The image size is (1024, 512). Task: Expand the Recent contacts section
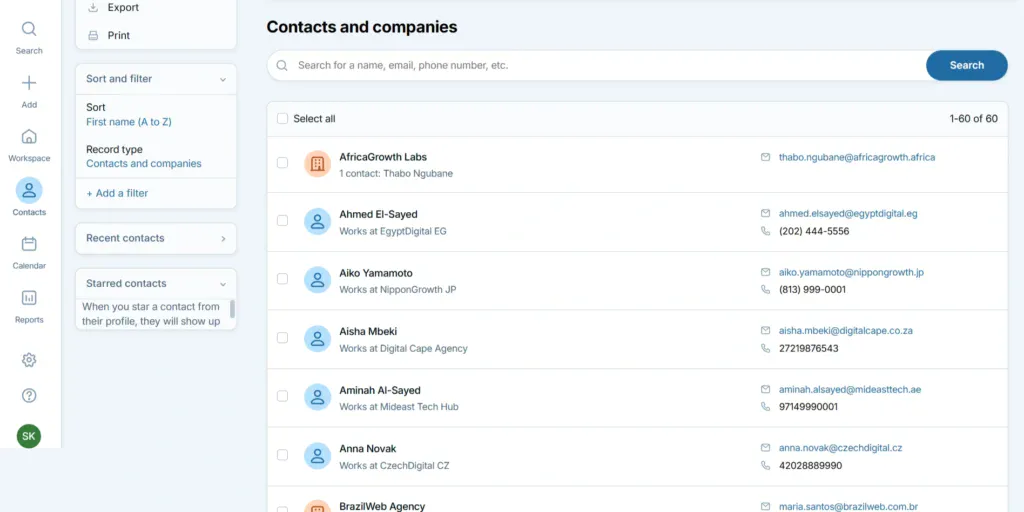click(223, 238)
